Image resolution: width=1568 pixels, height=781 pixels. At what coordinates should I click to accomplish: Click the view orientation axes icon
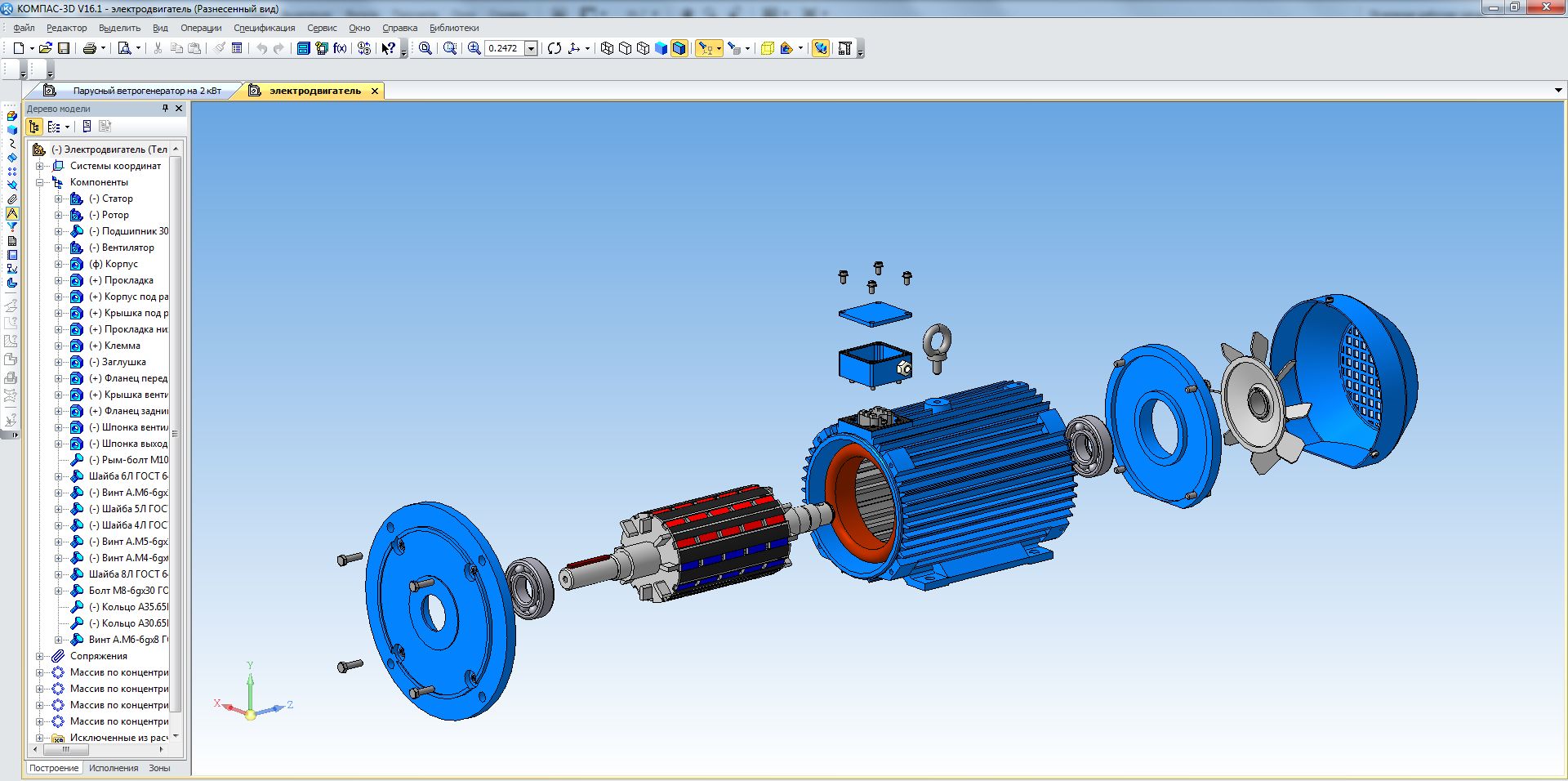(573, 48)
